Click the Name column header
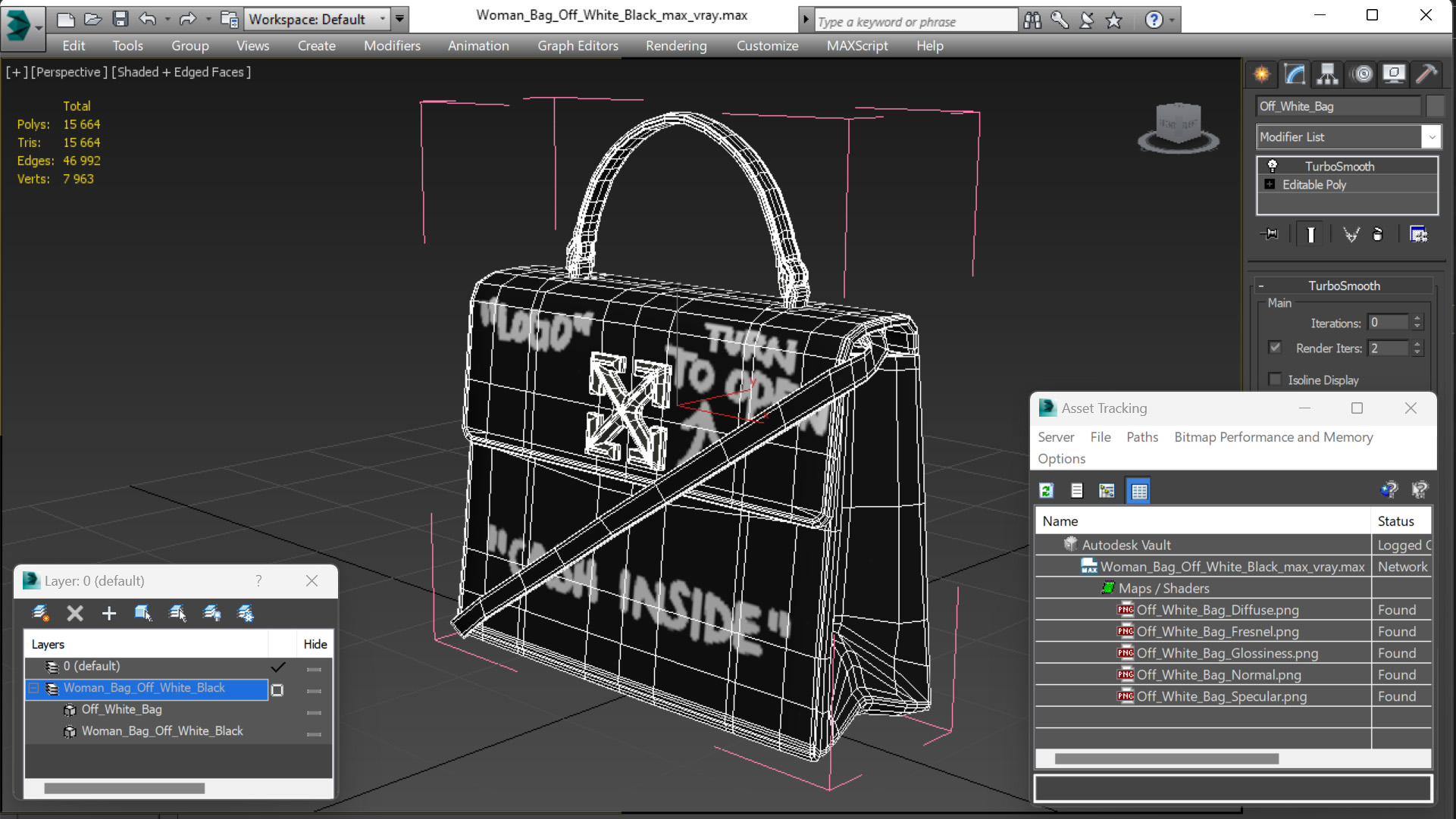1456x819 pixels. point(1203,521)
